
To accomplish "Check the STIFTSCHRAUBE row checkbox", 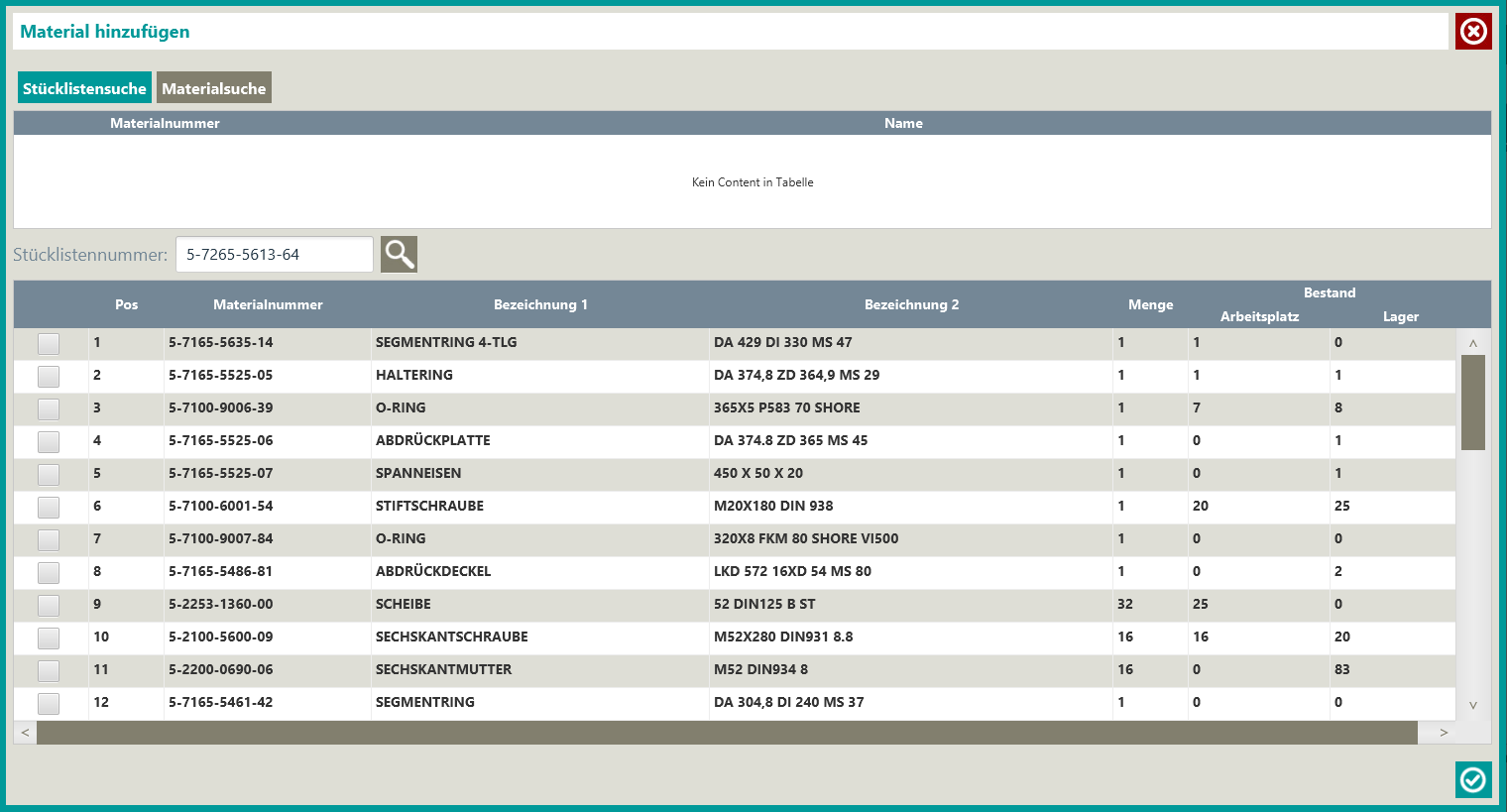I will pos(49,507).
